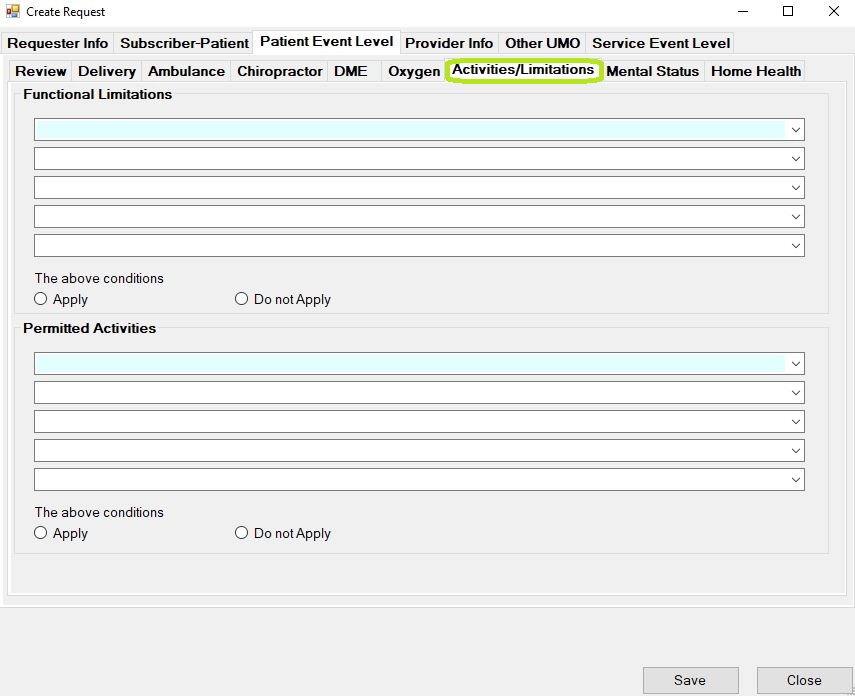The image size is (855, 696).
Task: Expand second Functional Limitations dropdown arrow
Action: [x=796, y=159]
